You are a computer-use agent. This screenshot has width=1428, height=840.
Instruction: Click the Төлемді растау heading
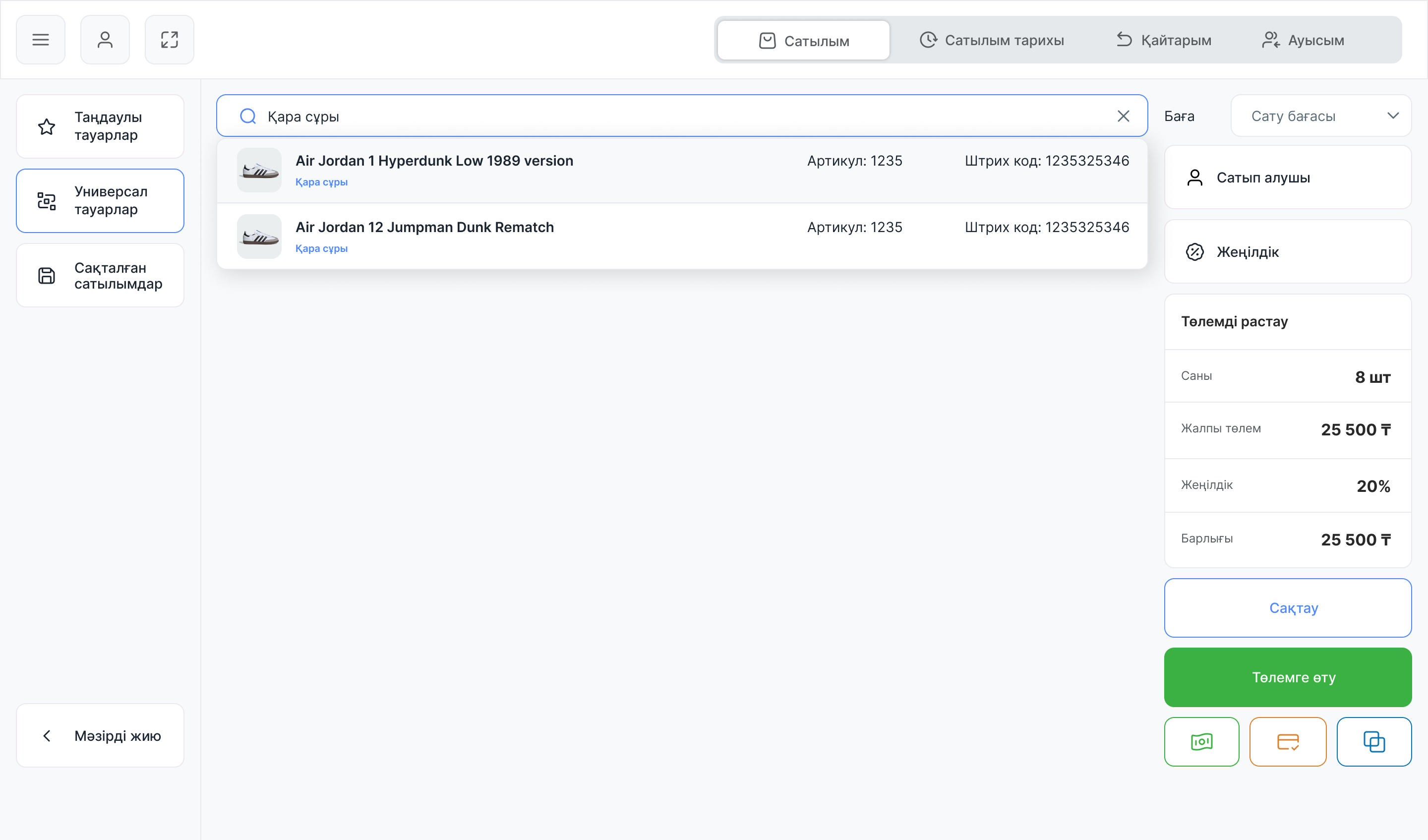1234,321
